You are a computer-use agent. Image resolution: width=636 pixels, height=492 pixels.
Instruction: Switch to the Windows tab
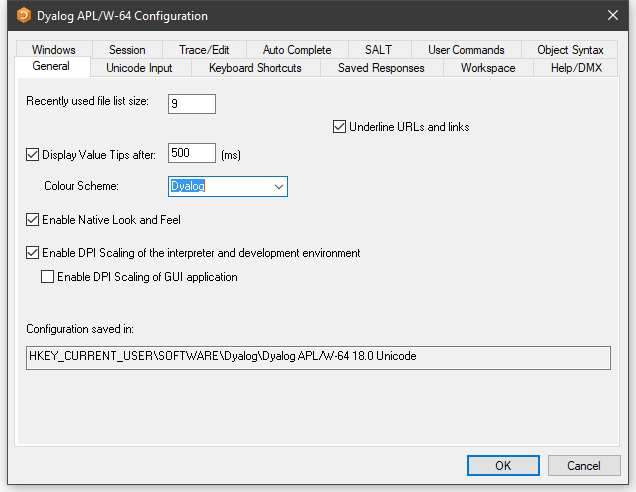53,50
